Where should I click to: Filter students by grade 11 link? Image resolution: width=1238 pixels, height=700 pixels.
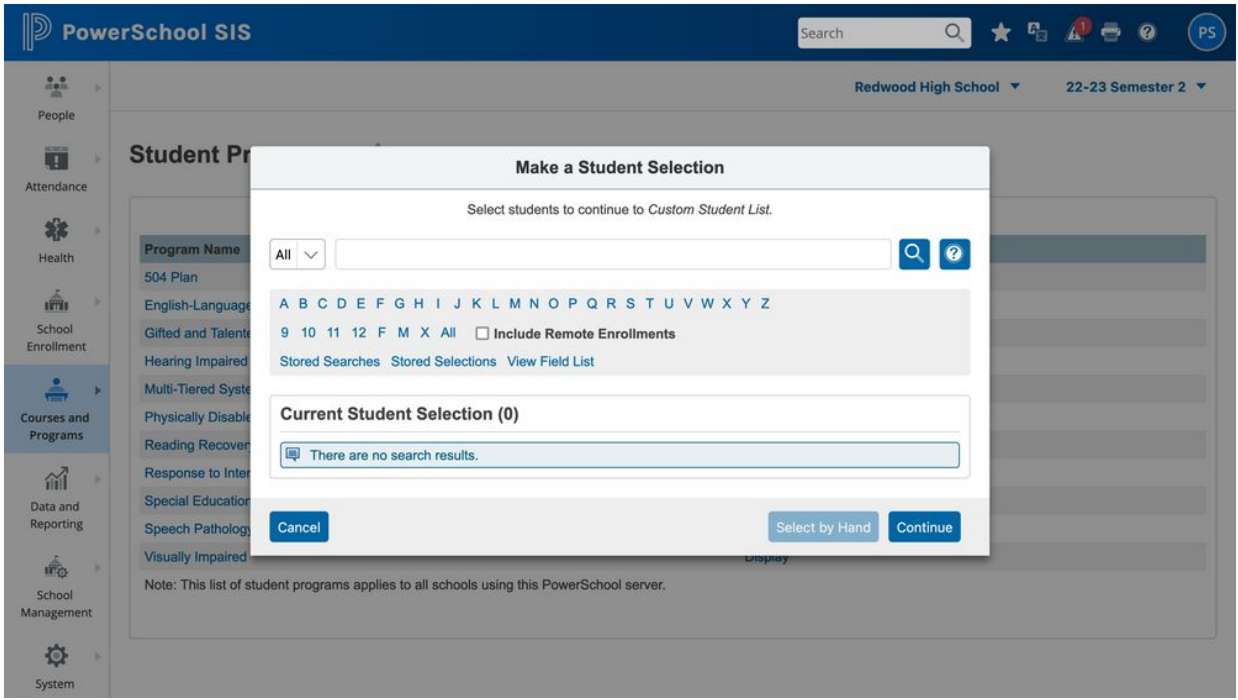tap(334, 333)
